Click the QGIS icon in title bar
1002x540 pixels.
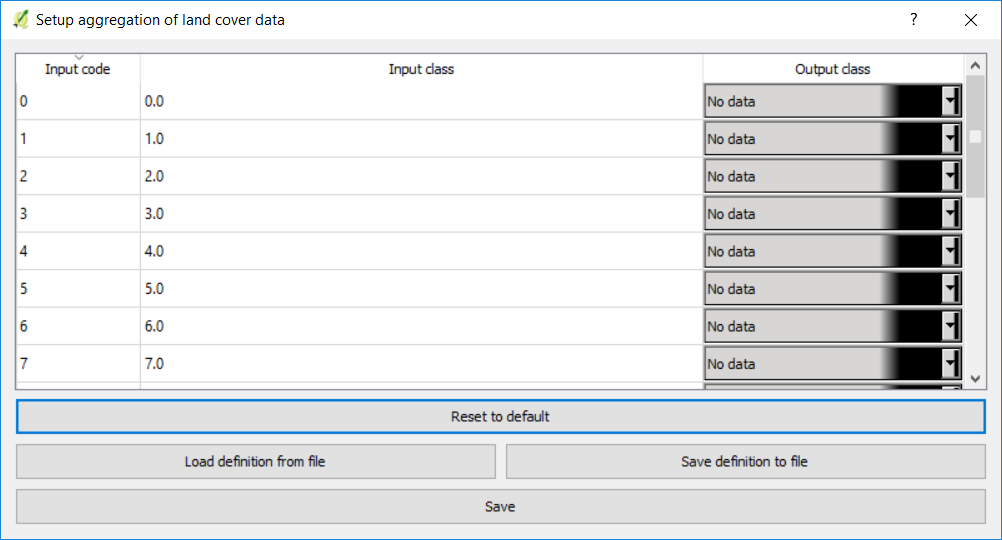(20, 19)
